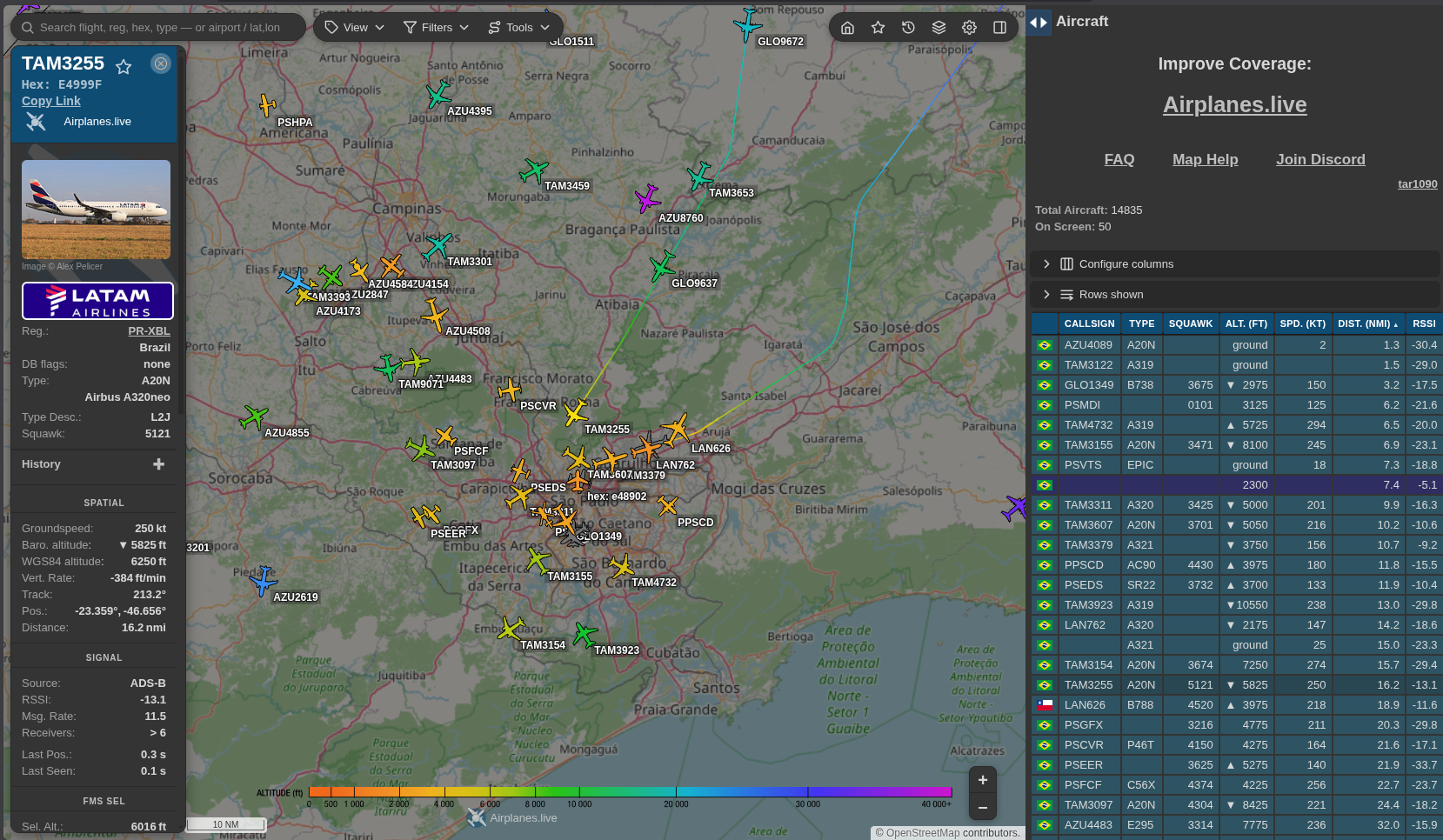Viewport: 1443px width, 840px height.
Task: Open favorites star in map toolbar
Action: [x=878, y=28]
